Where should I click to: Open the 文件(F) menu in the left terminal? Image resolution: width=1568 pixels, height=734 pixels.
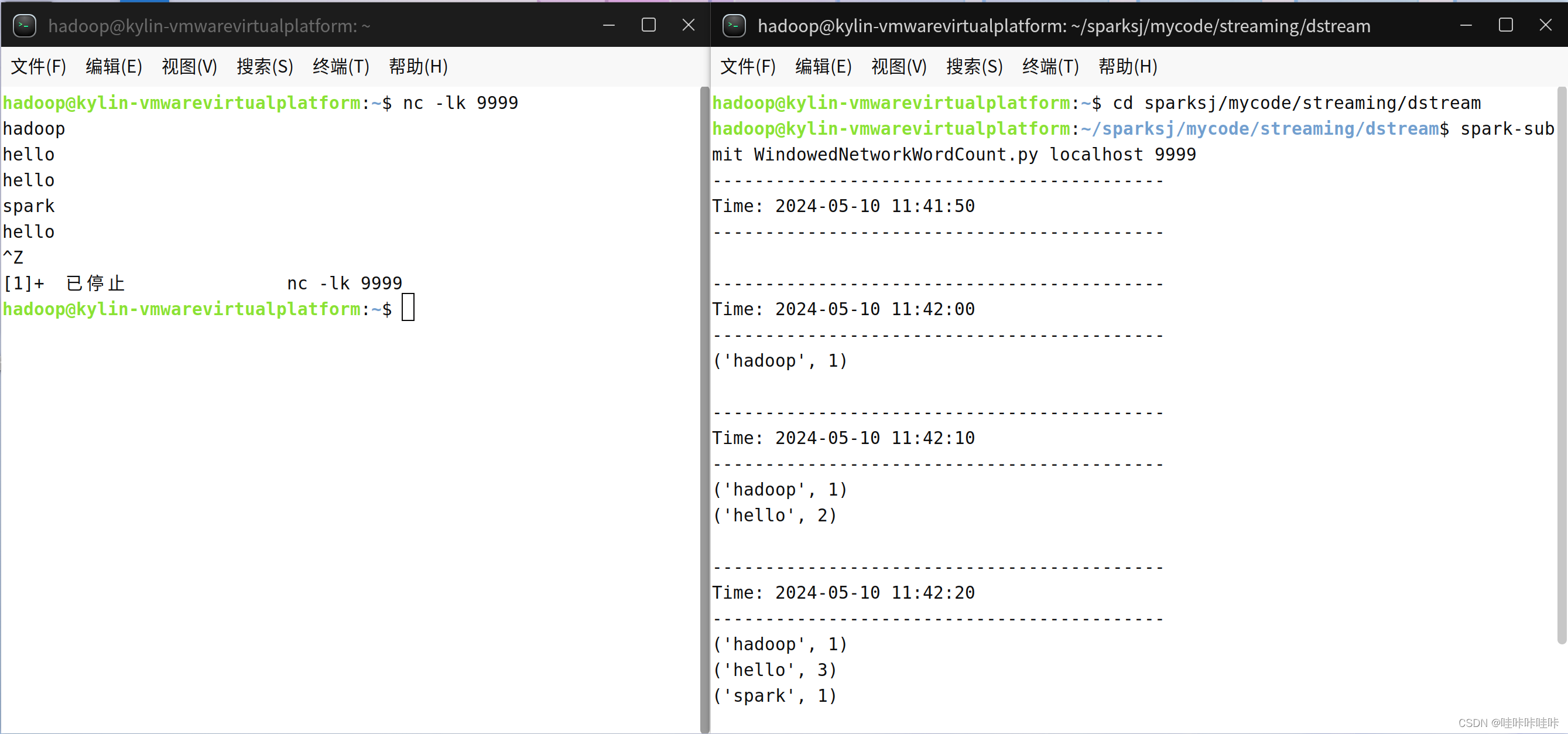[x=37, y=67]
